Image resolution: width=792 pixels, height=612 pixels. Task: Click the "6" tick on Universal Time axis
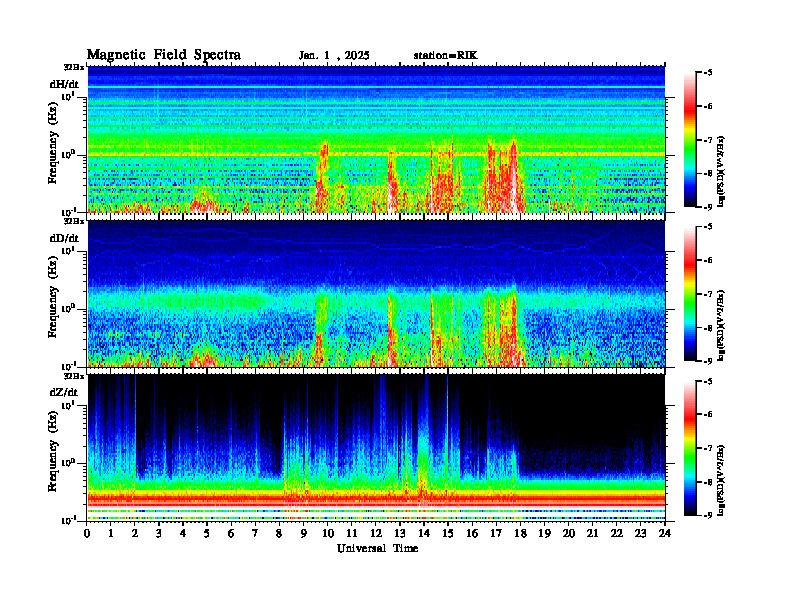tap(231, 533)
